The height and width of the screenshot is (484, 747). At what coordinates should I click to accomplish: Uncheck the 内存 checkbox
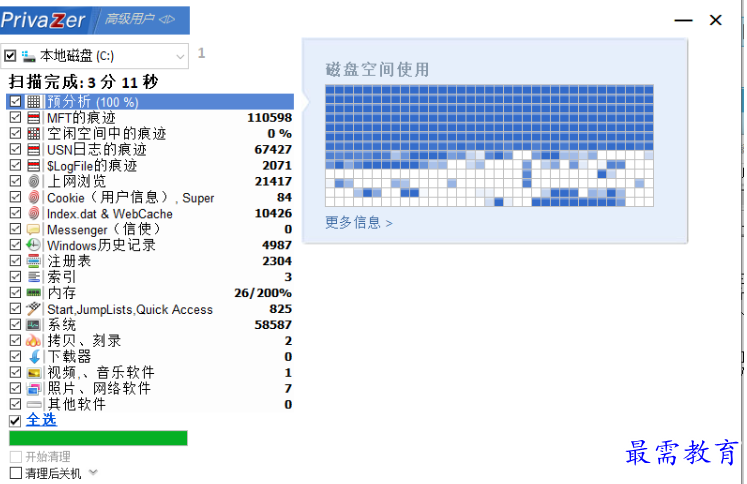[x=15, y=293]
